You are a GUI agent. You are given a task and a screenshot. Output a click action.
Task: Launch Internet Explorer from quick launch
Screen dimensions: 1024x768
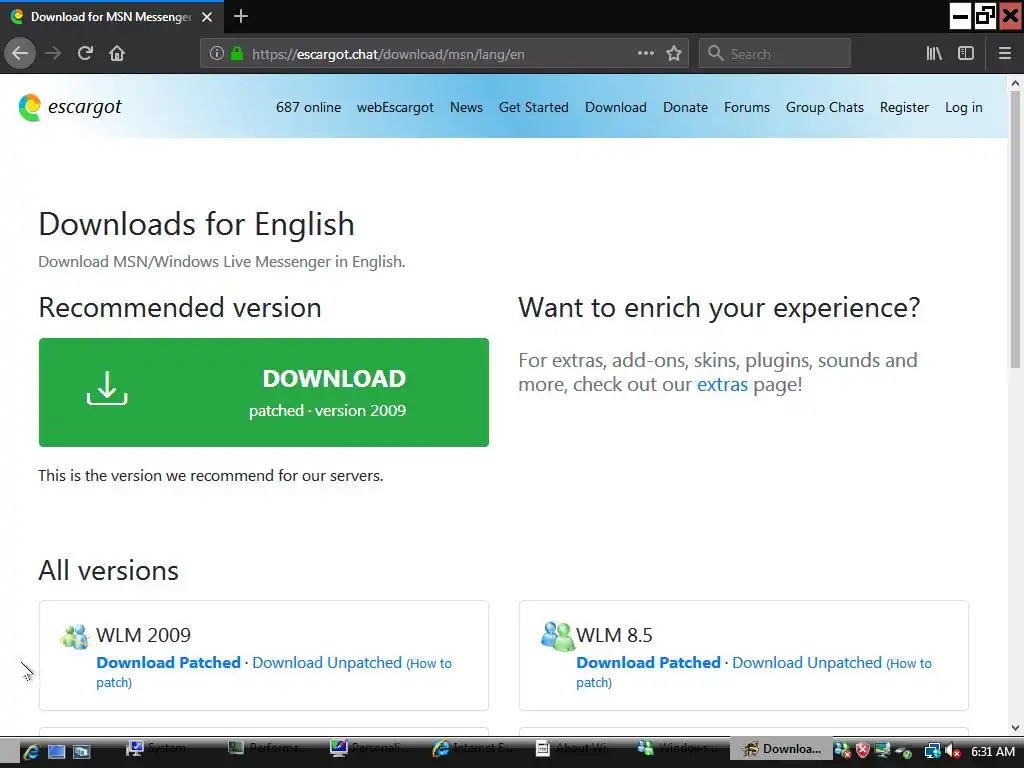31,751
